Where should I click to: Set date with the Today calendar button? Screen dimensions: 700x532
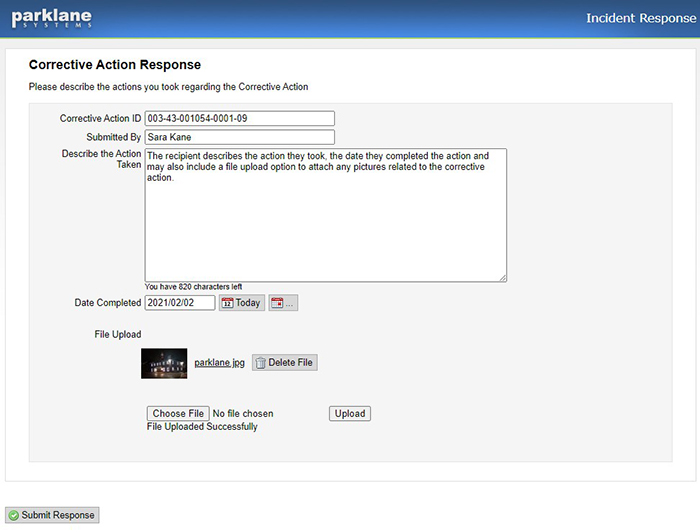242,303
